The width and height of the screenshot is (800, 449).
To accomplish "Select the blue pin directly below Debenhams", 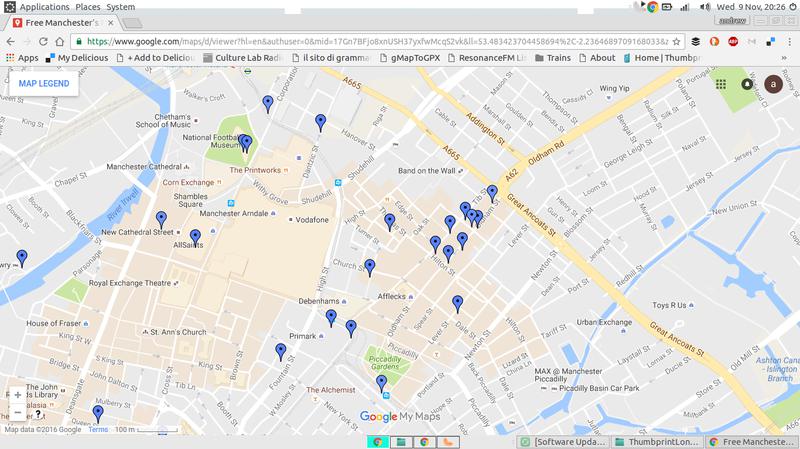I will coord(331,318).
